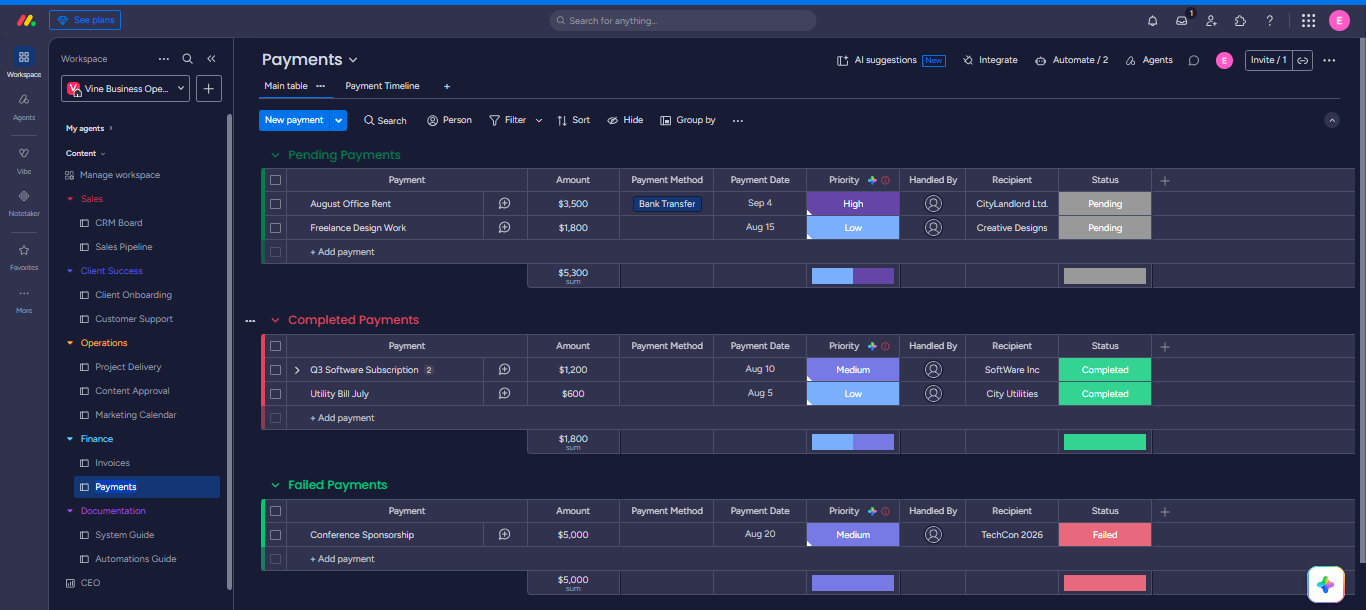The height and width of the screenshot is (610, 1366).
Task: Open the Payments board title dropdown
Action: click(353, 60)
